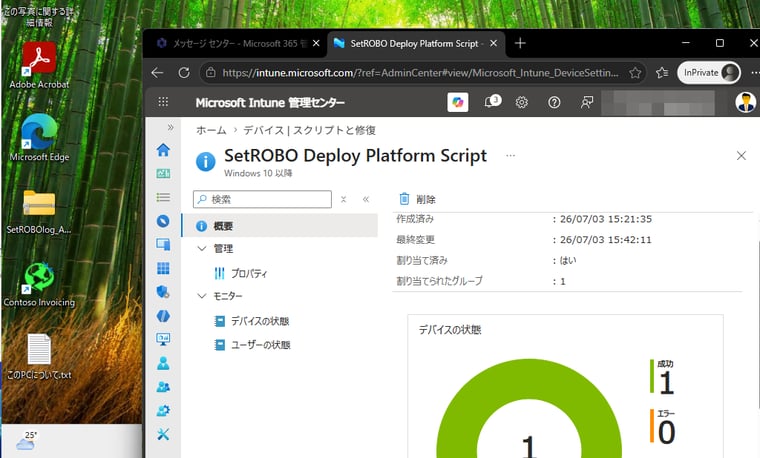760x458 pixels.
Task: Open the InPrivate profile button
Action: click(x=709, y=73)
